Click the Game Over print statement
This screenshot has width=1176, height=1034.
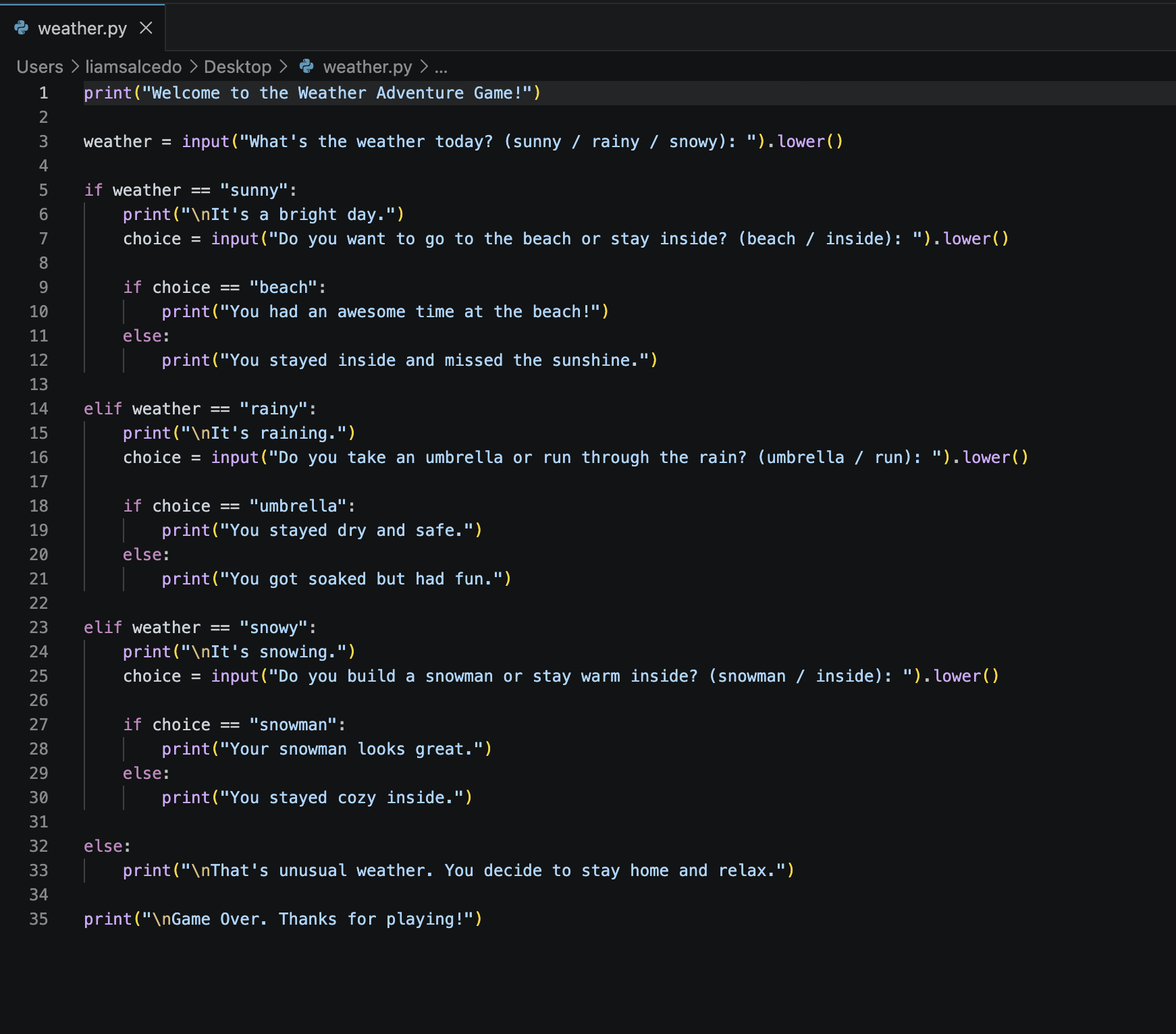click(x=282, y=919)
